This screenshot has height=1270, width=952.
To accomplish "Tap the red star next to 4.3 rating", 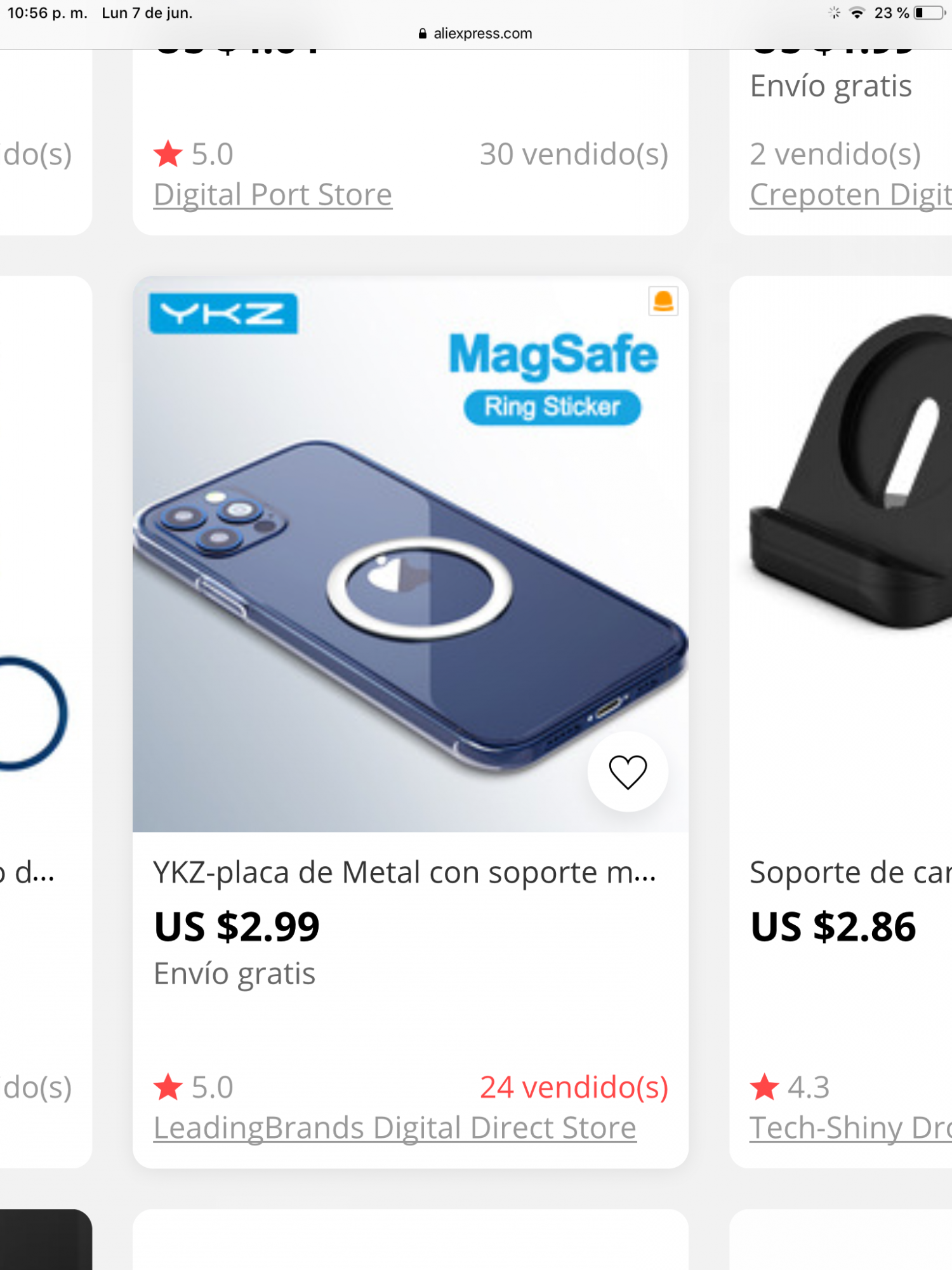I will (x=765, y=1086).
